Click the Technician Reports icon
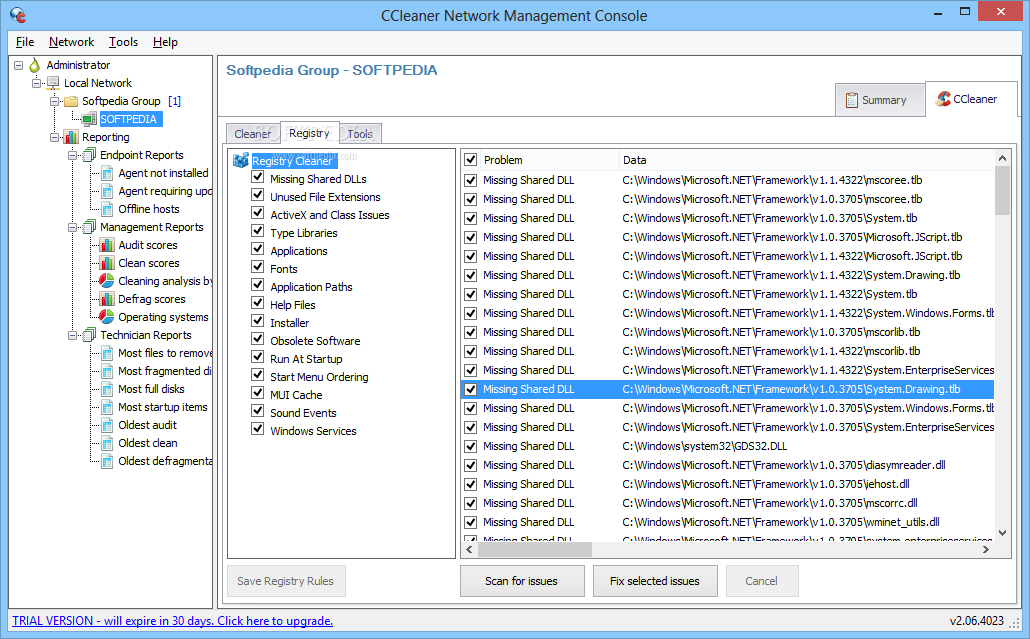 pos(89,335)
